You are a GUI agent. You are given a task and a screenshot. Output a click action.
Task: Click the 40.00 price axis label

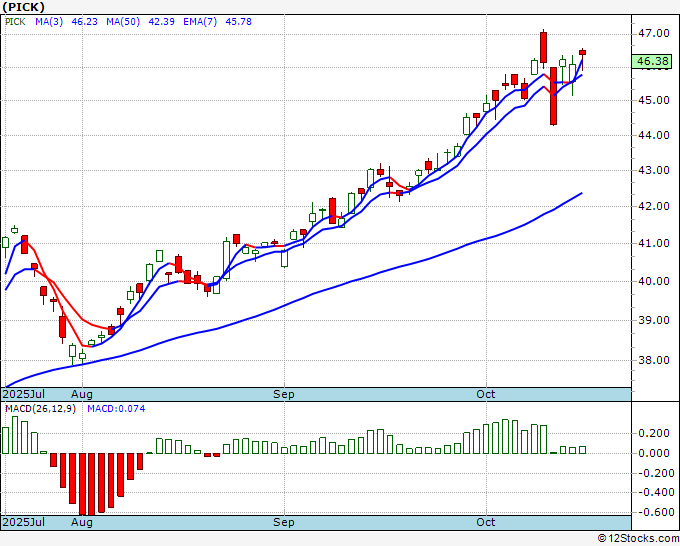point(654,281)
